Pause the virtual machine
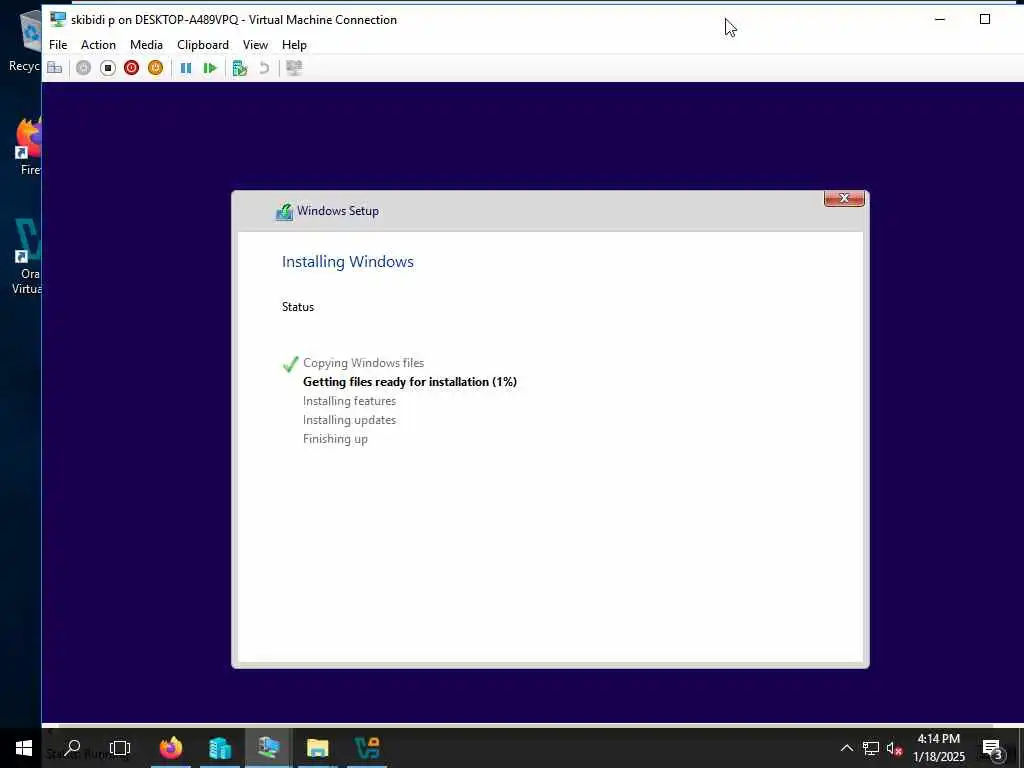The width and height of the screenshot is (1024, 768). 186,68
